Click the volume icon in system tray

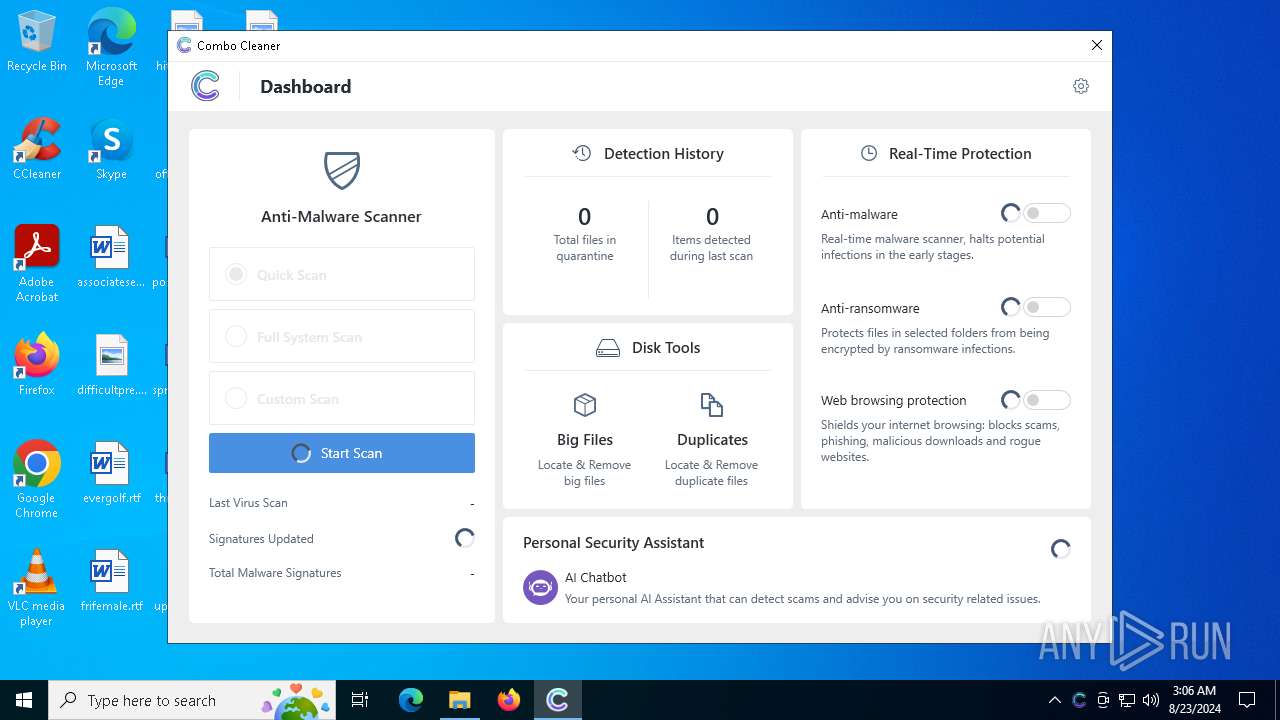point(1151,700)
